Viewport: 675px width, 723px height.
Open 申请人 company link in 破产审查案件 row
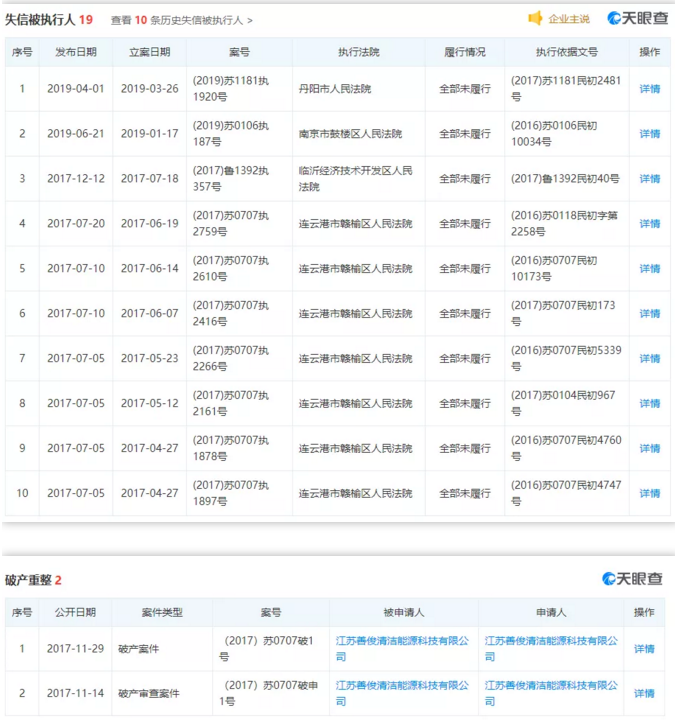(551, 693)
